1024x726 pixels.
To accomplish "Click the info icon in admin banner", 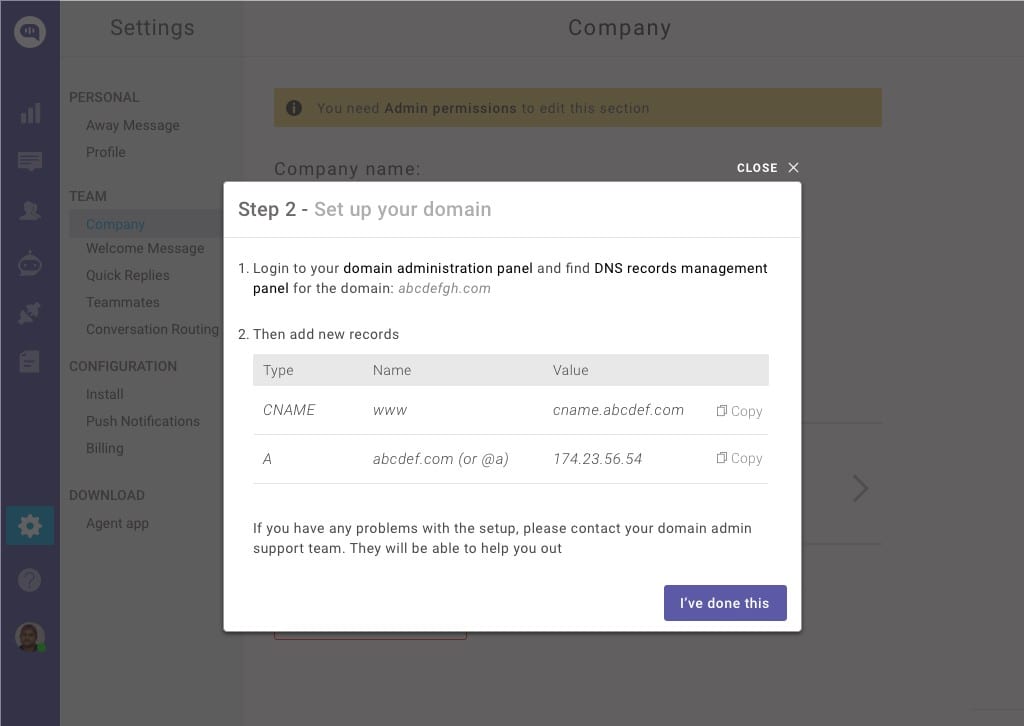I will coord(294,108).
